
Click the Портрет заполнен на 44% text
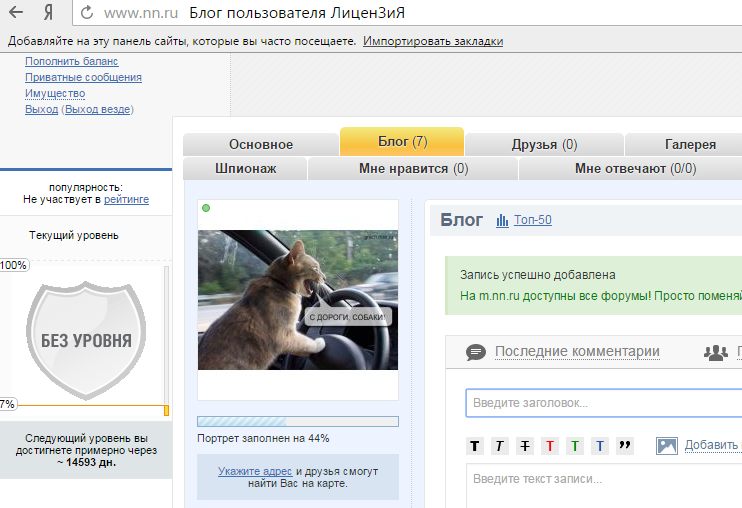[x=263, y=438]
